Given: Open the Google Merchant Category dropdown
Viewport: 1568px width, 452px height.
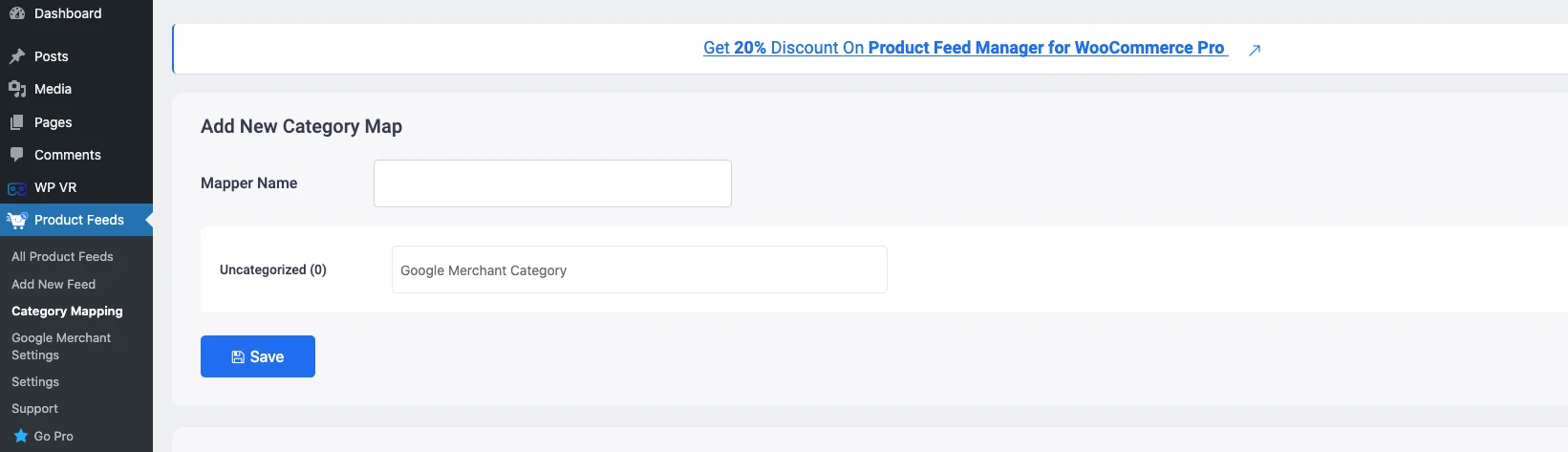Looking at the screenshot, I should (x=639, y=269).
